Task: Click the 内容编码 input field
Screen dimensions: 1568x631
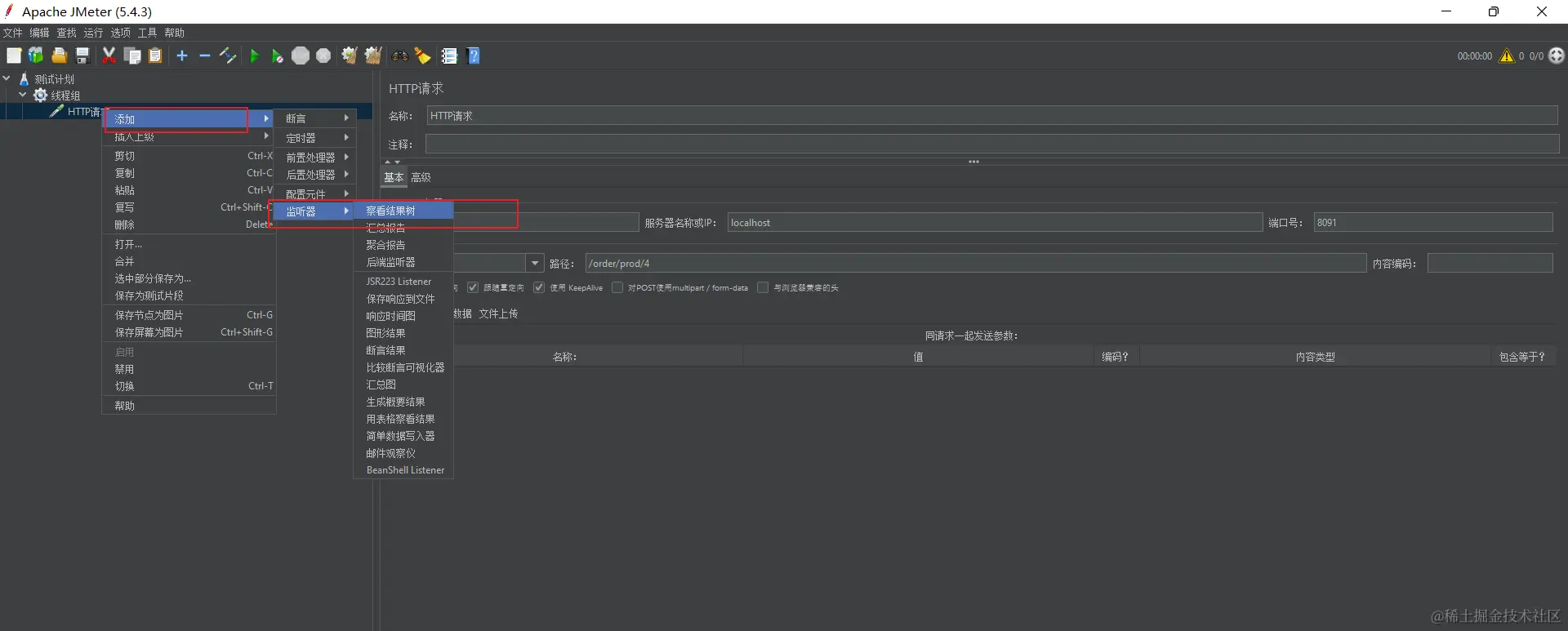Action: [1490, 263]
